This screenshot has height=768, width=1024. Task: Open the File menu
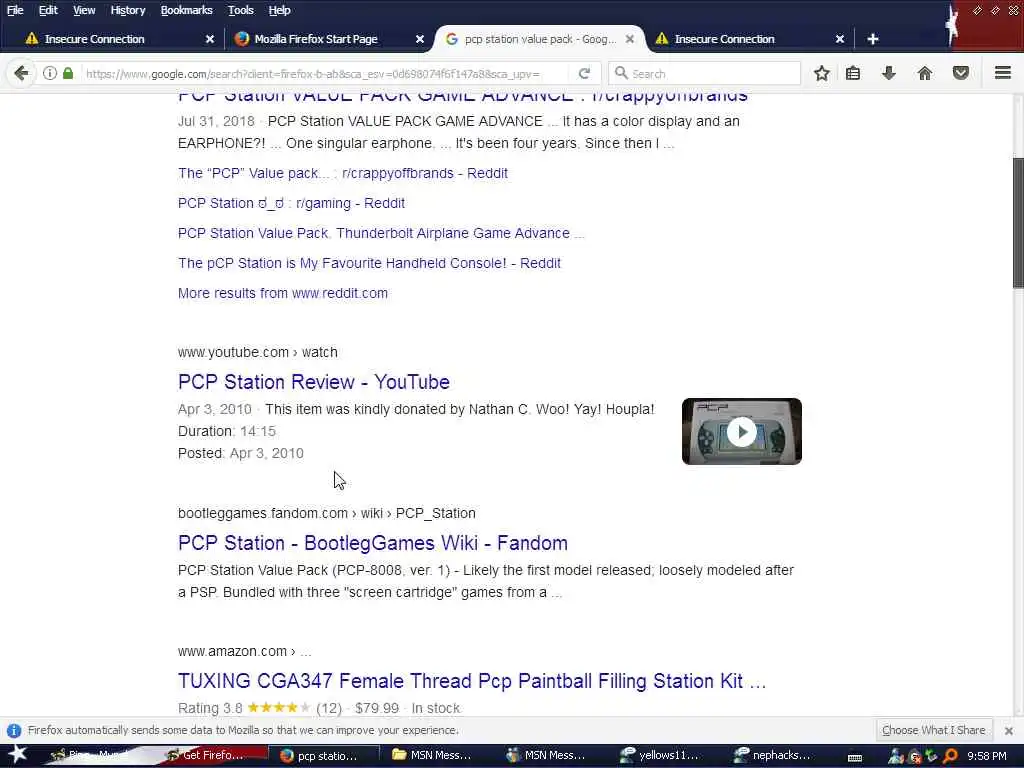tap(15, 10)
